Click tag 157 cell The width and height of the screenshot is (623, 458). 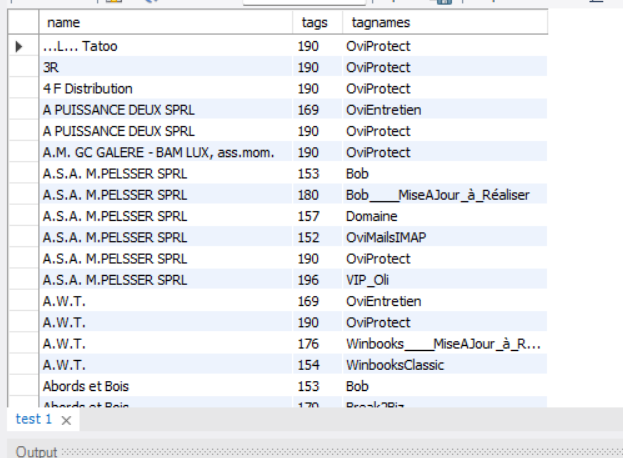(317, 216)
